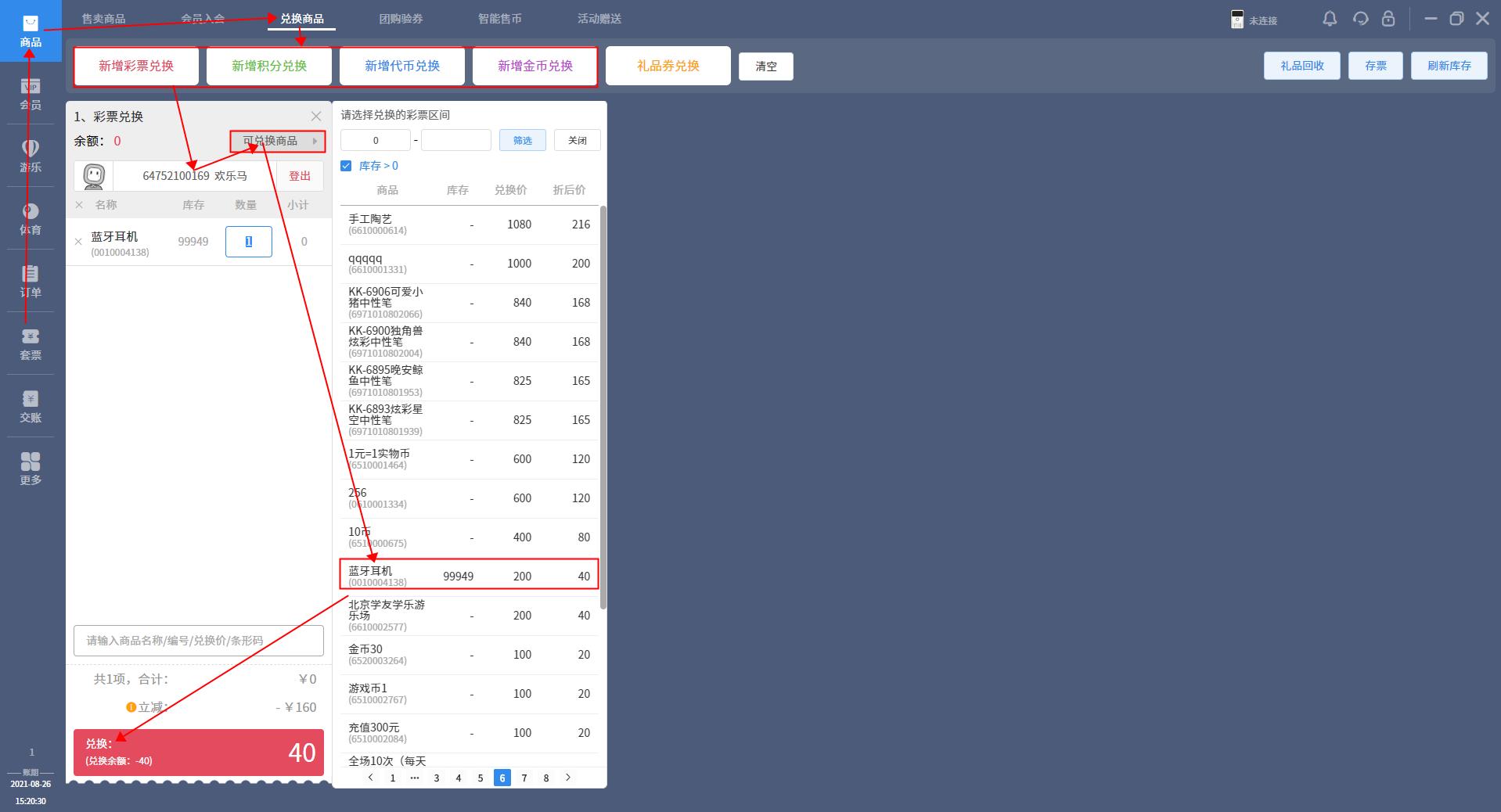Click the 未连接 device status icon
Screen dimensions: 1501x812
point(1237,20)
